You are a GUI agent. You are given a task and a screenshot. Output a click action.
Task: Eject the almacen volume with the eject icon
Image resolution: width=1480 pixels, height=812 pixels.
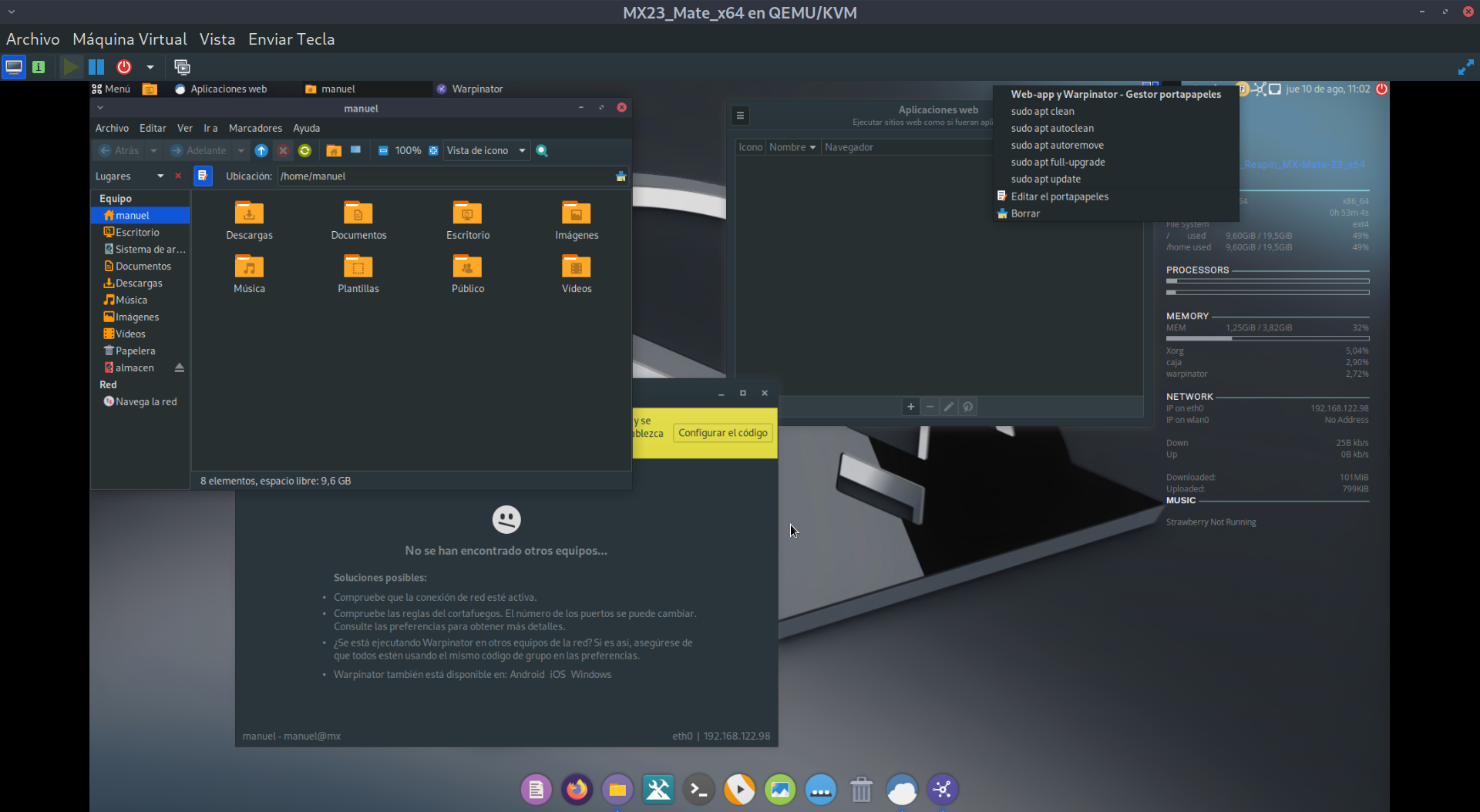click(x=180, y=367)
